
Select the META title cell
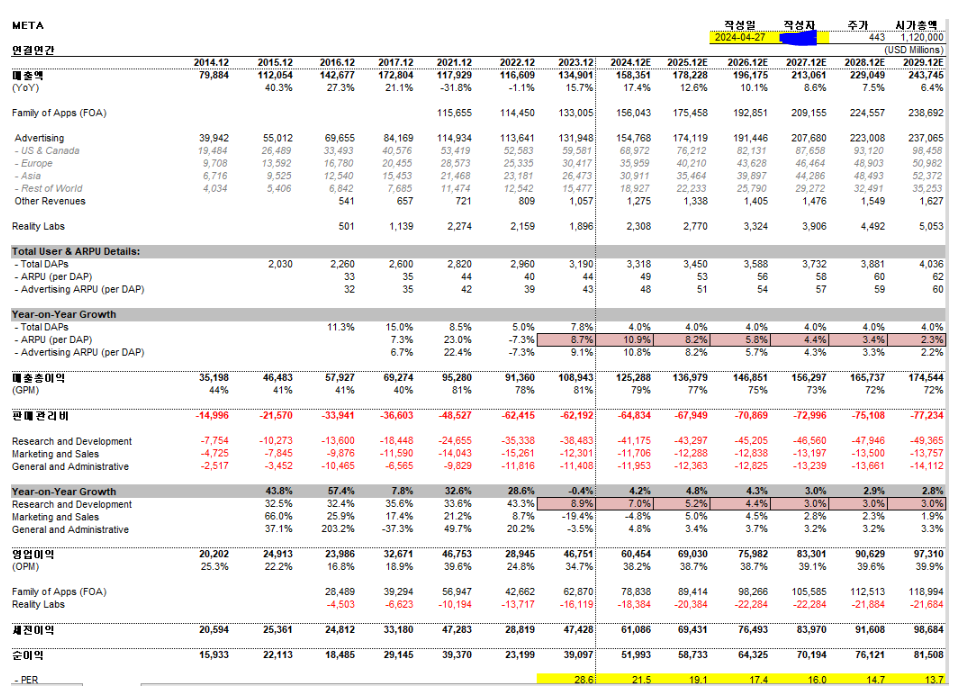(28, 25)
